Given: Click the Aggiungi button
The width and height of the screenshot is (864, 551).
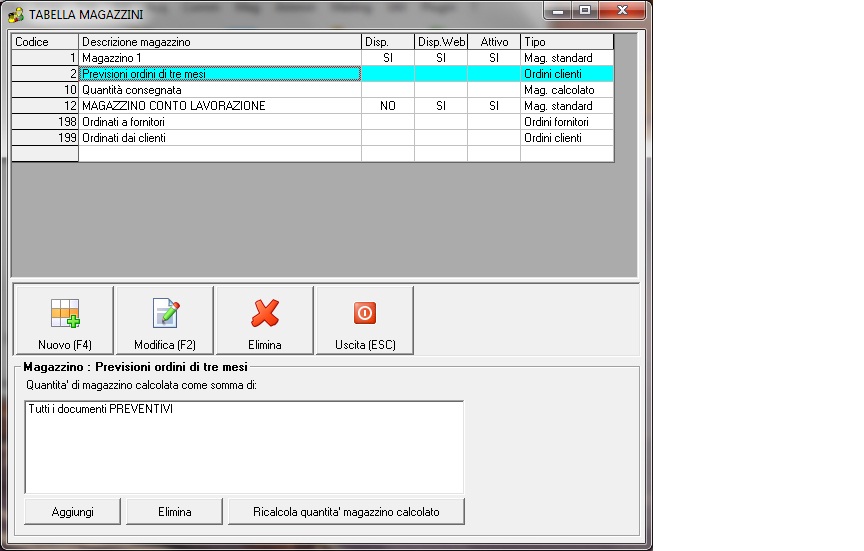Looking at the screenshot, I should click(72, 512).
